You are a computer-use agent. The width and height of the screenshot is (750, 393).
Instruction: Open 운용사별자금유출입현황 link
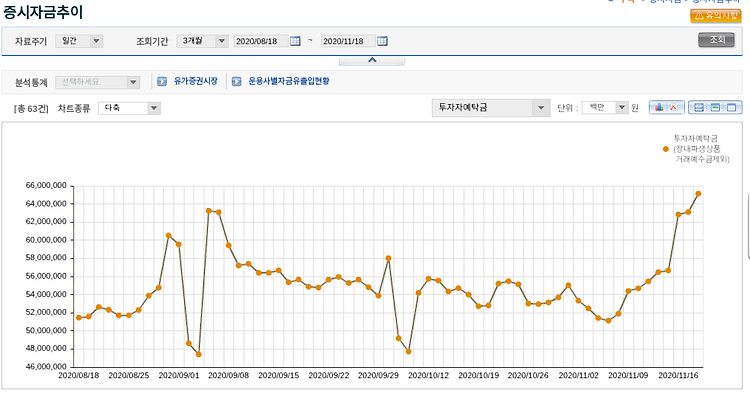(x=289, y=81)
